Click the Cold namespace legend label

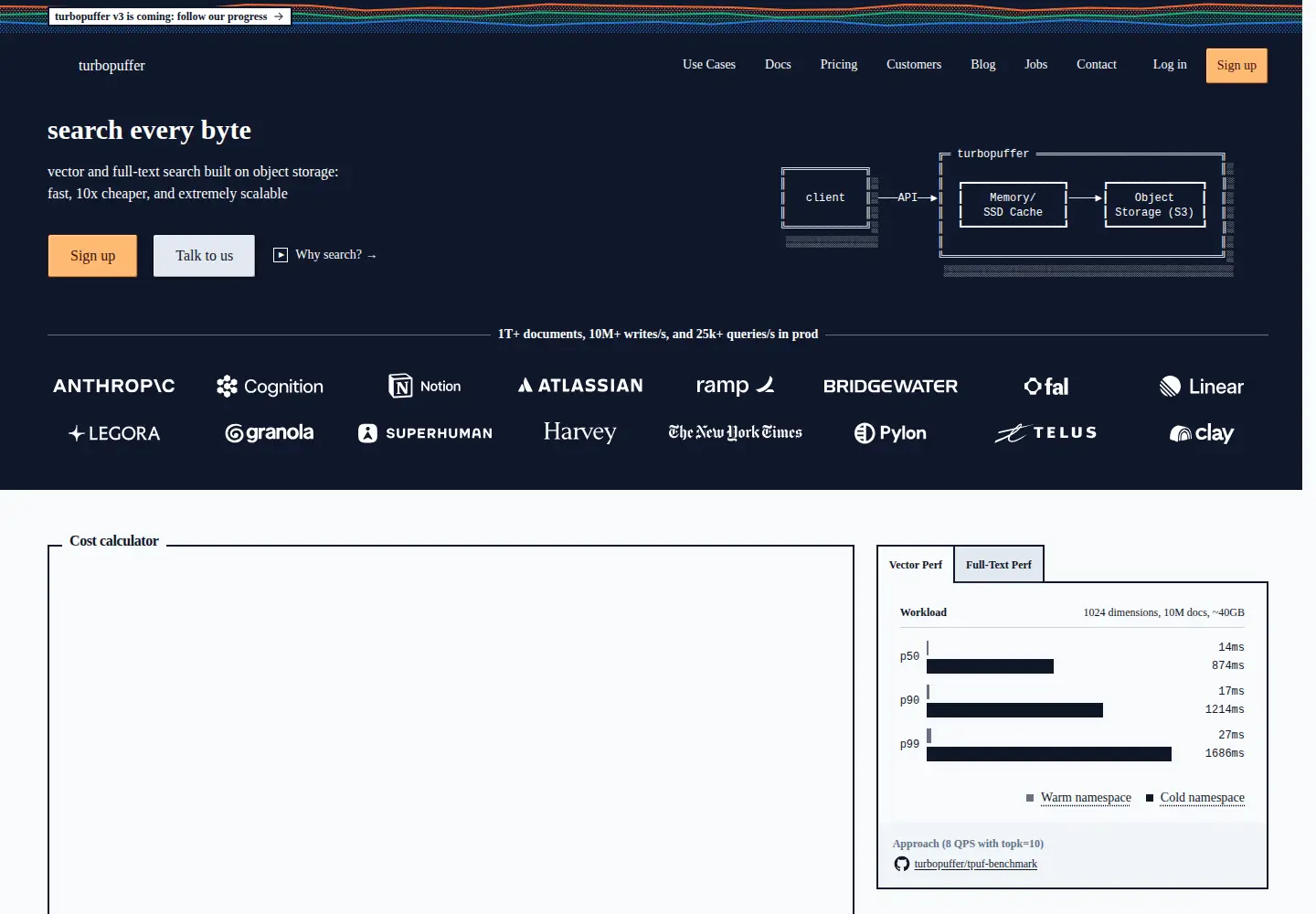[x=1203, y=798]
